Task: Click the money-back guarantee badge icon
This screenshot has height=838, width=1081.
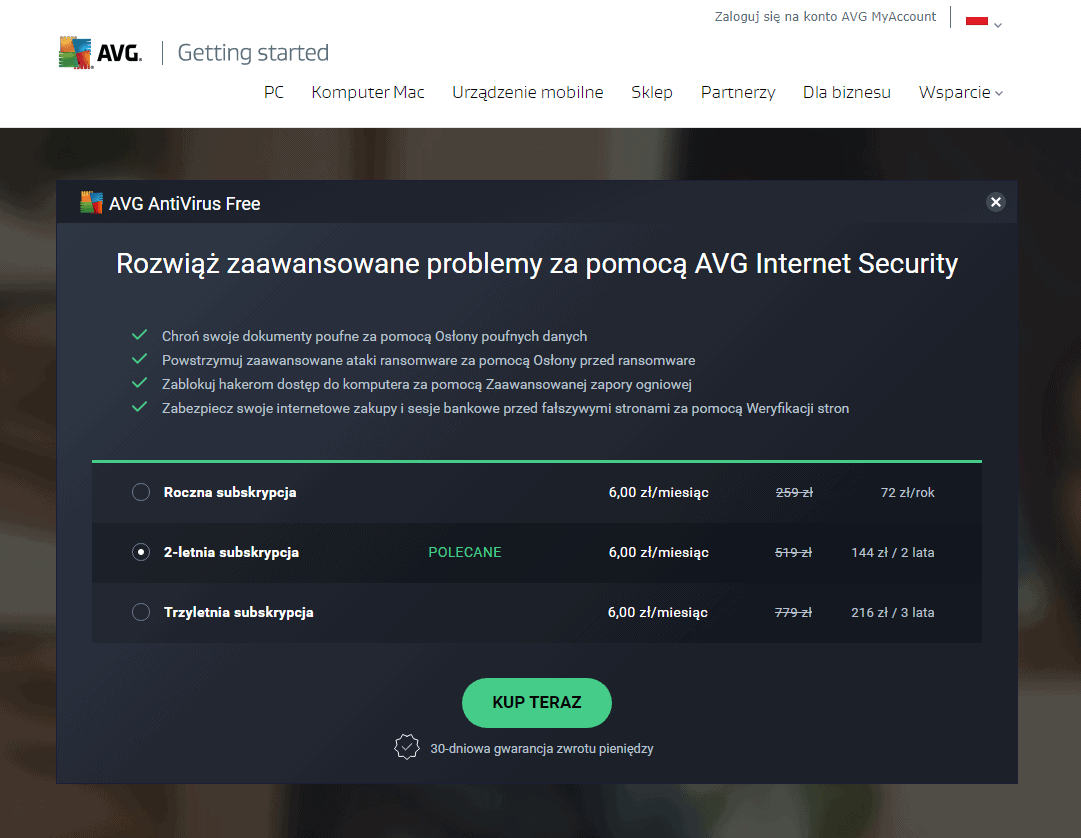Action: coord(407,746)
